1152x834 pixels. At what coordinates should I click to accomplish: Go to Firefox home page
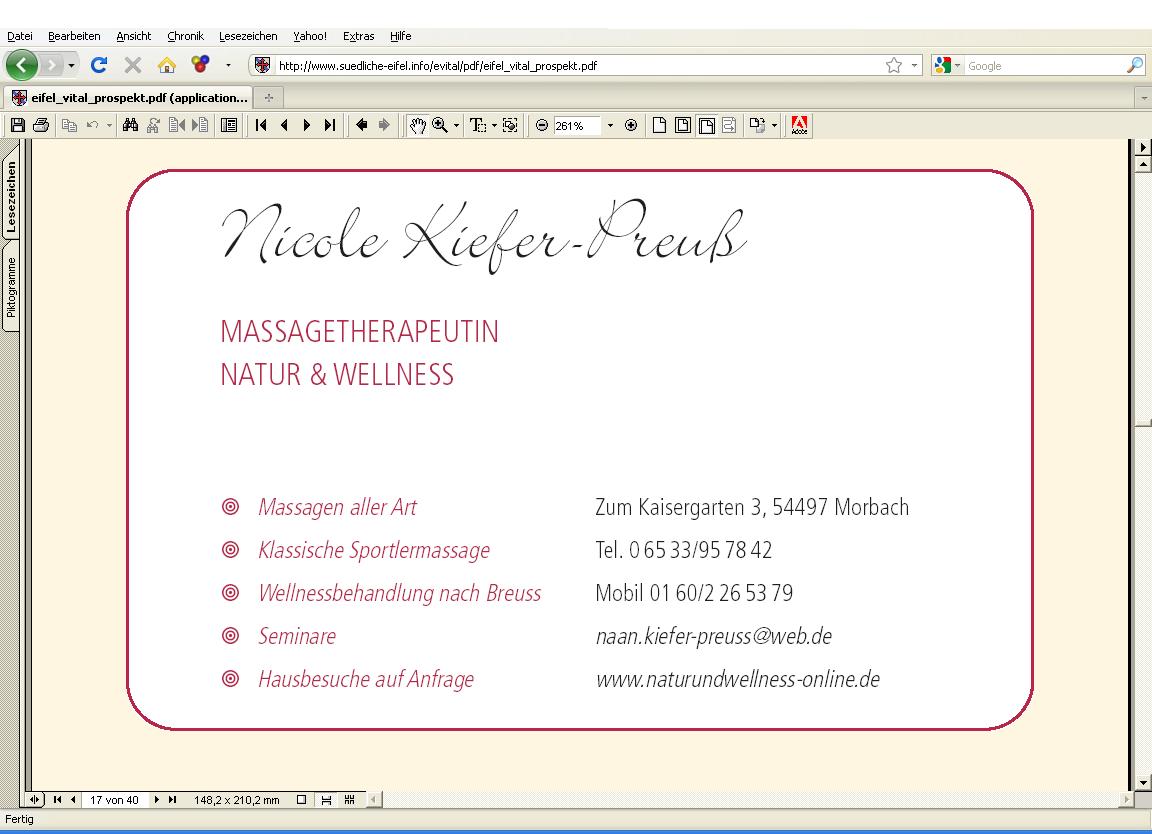[x=167, y=65]
